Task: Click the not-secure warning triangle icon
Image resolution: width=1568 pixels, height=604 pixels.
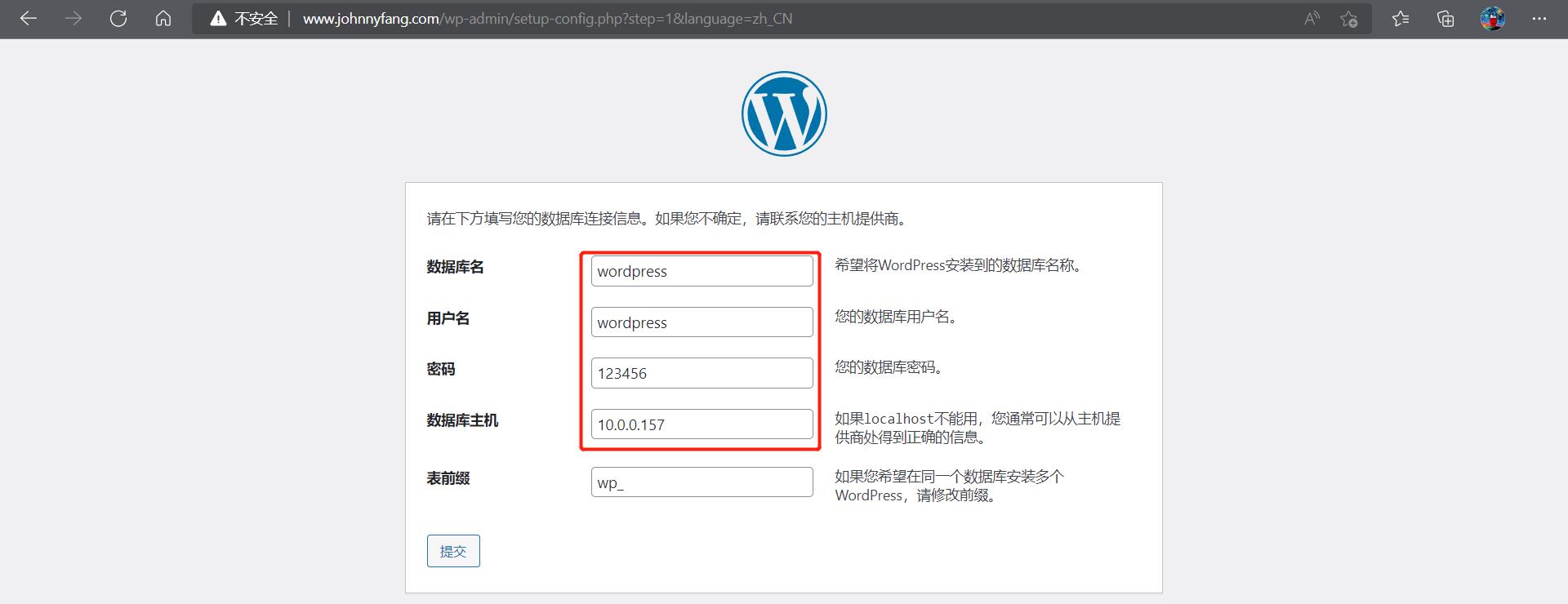Action: 218,19
